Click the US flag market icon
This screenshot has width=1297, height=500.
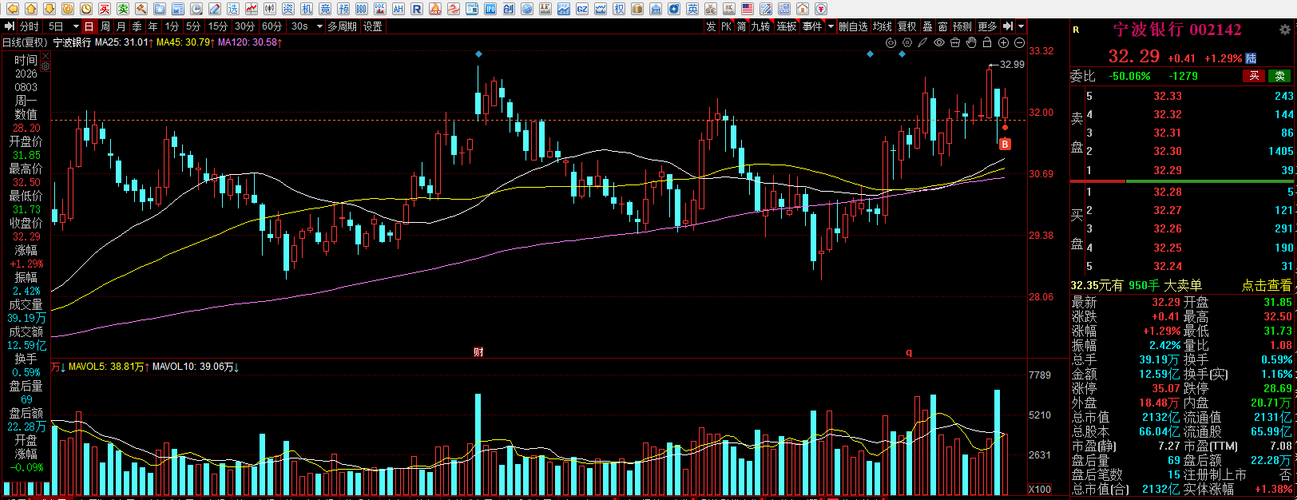coord(747,8)
